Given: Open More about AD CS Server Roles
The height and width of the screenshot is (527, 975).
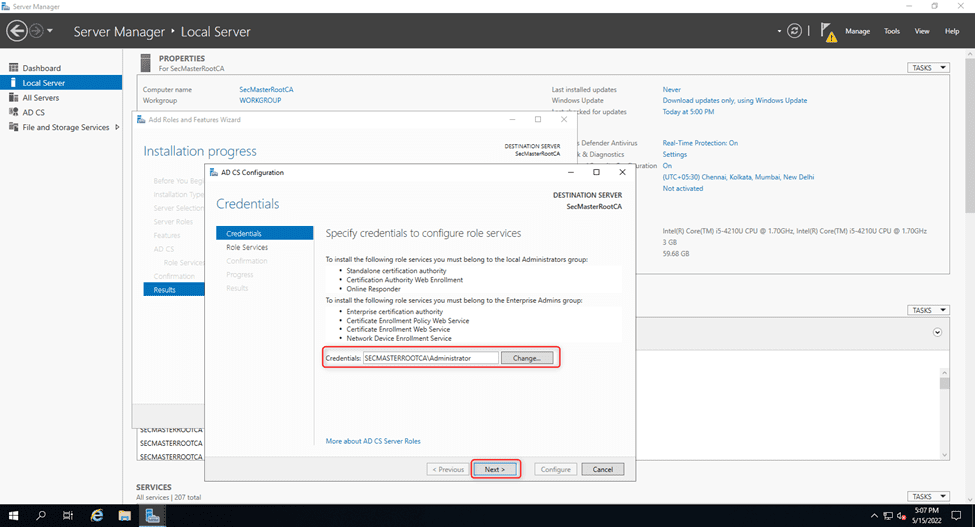Looking at the screenshot, I should click(x=373, y=441).
